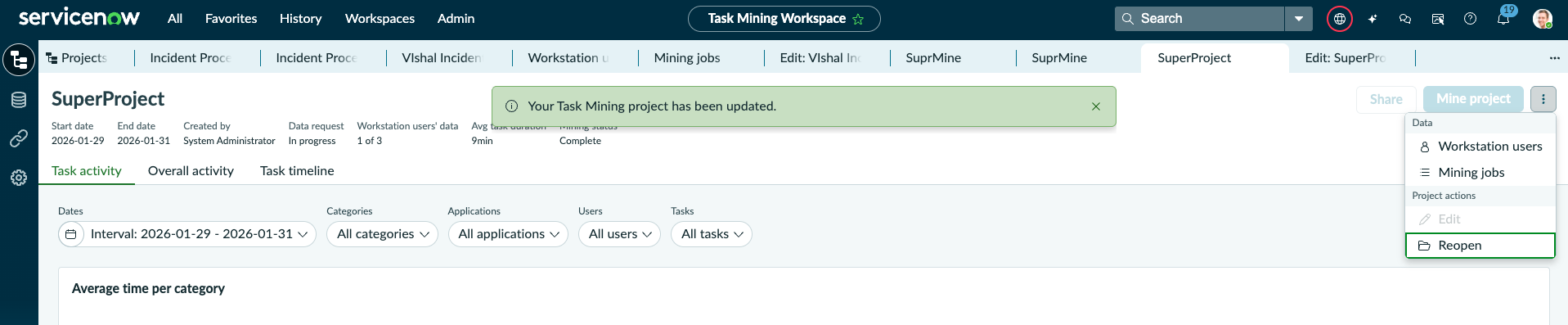Click the SuperProject page heading
This screenshot has width=1568, height=325.
[108, 99]
